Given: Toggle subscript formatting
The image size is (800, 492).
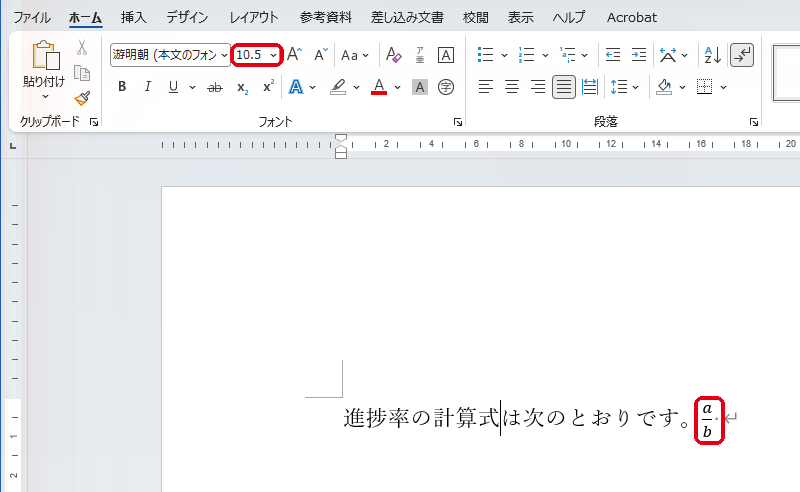Looking at the screenshot, I should (242, 88).
